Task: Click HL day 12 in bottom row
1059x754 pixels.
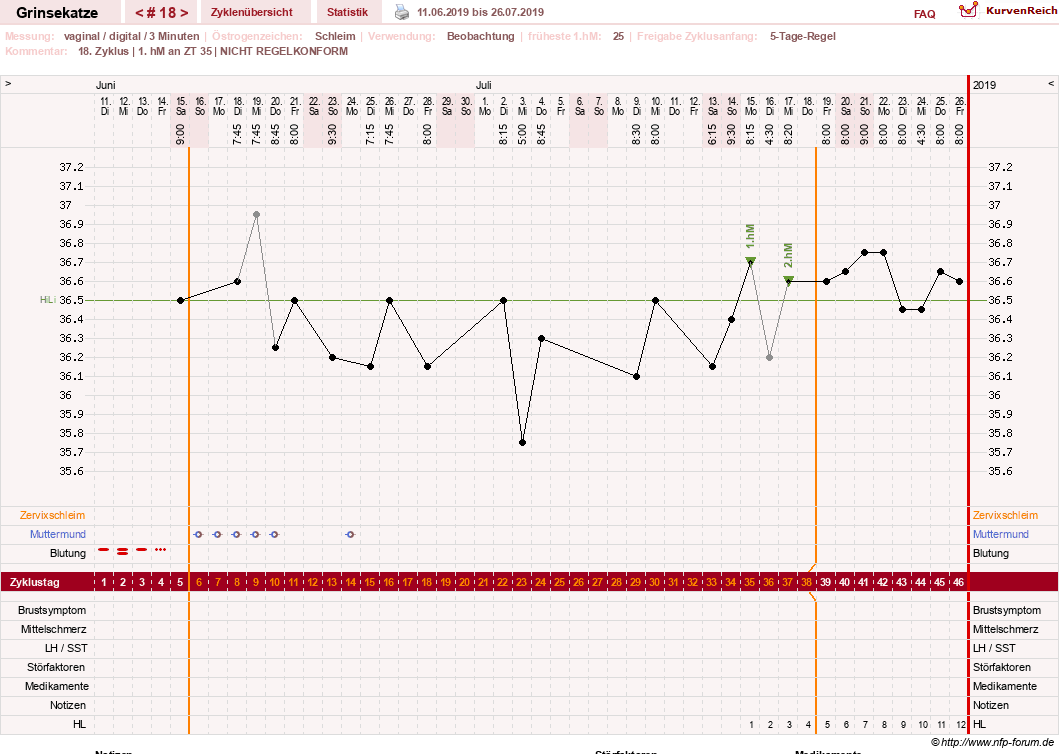Action: pyautogui.click(x=960, y=725)
